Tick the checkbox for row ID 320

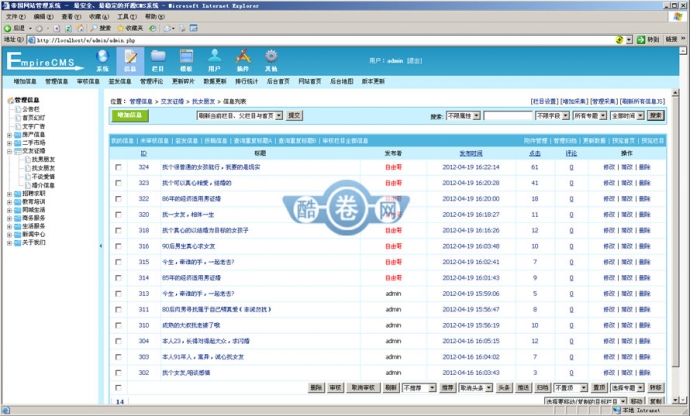118,215
